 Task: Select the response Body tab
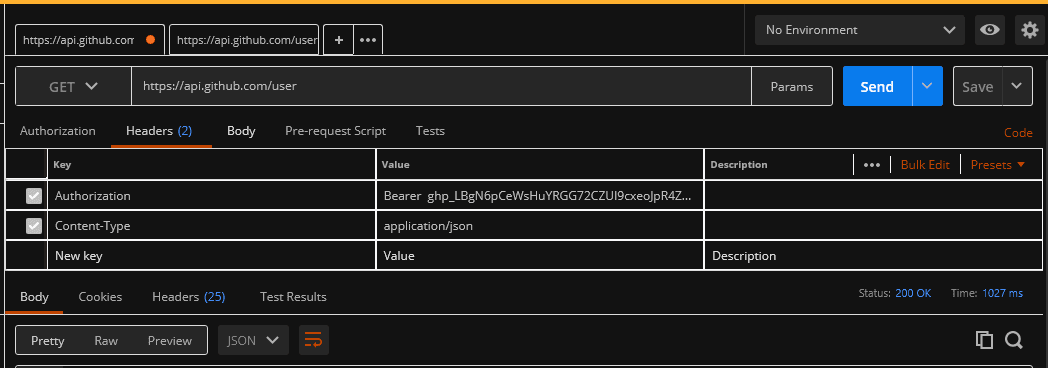coord(34,297)
